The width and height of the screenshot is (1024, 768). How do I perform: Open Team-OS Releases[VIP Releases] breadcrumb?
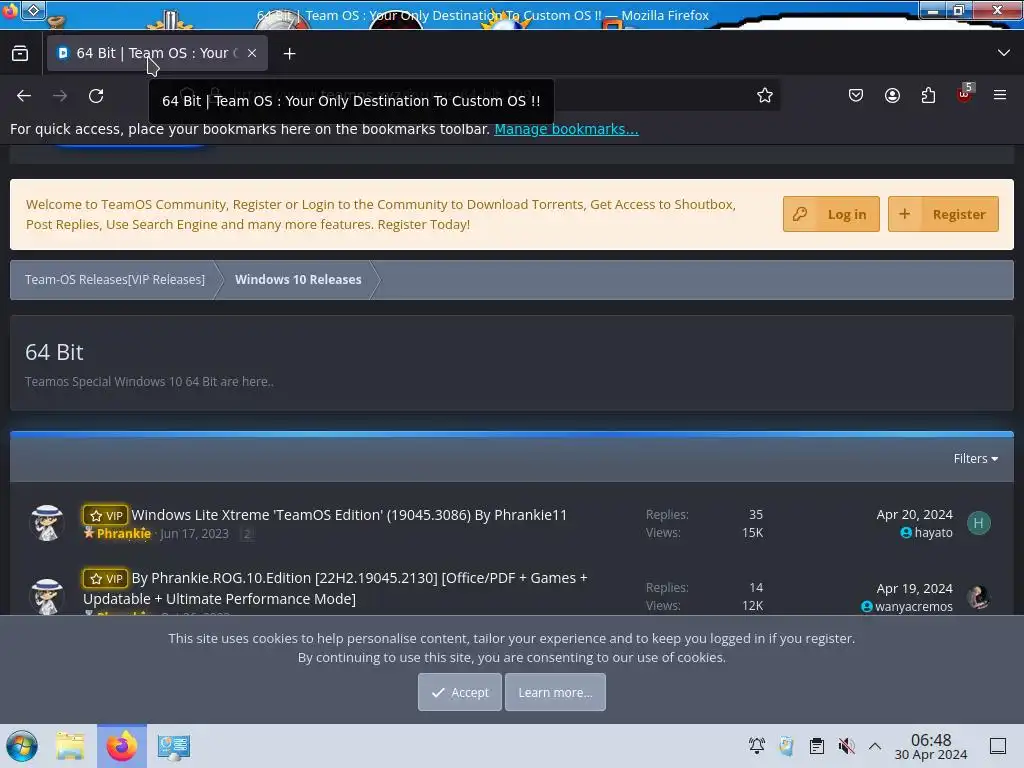(114, 280)
